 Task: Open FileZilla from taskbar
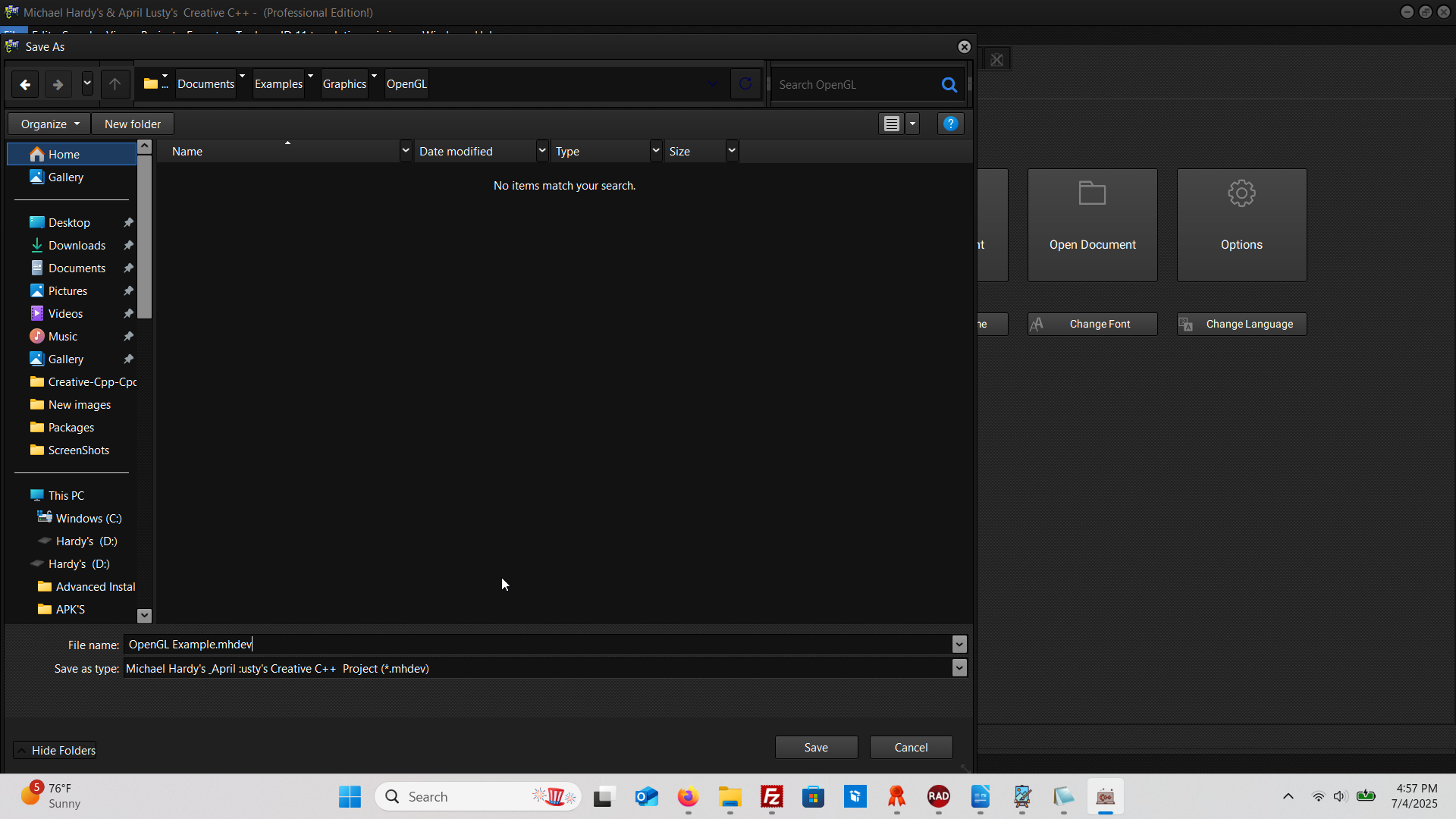click(772, 796)
